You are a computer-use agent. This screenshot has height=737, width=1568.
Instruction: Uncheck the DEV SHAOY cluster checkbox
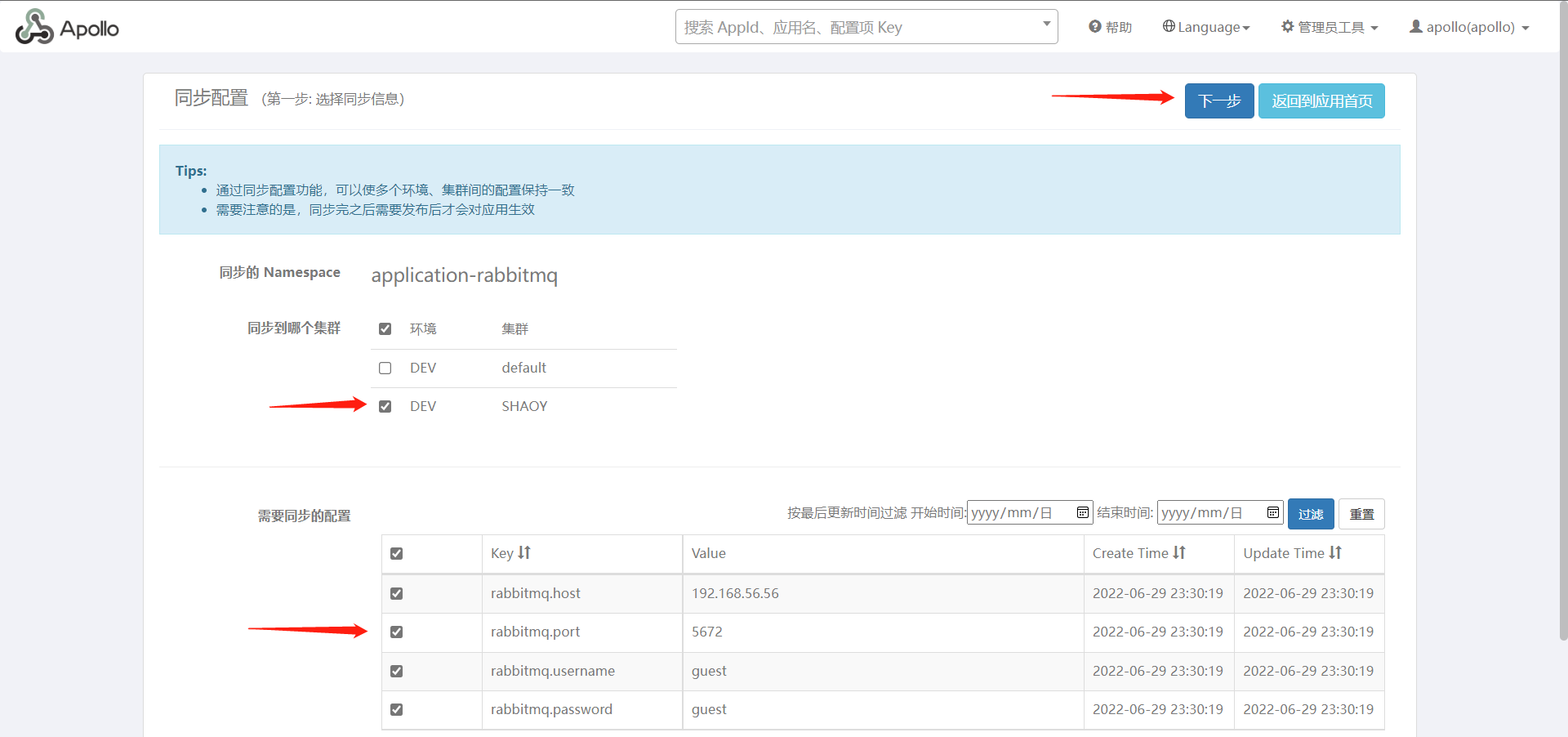[385, 407]
